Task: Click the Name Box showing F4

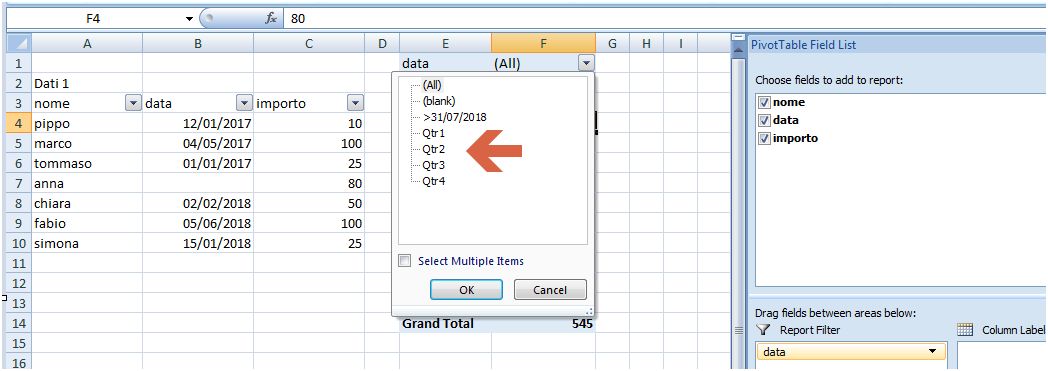Action: pyautogui.click(x=94, y=19)
